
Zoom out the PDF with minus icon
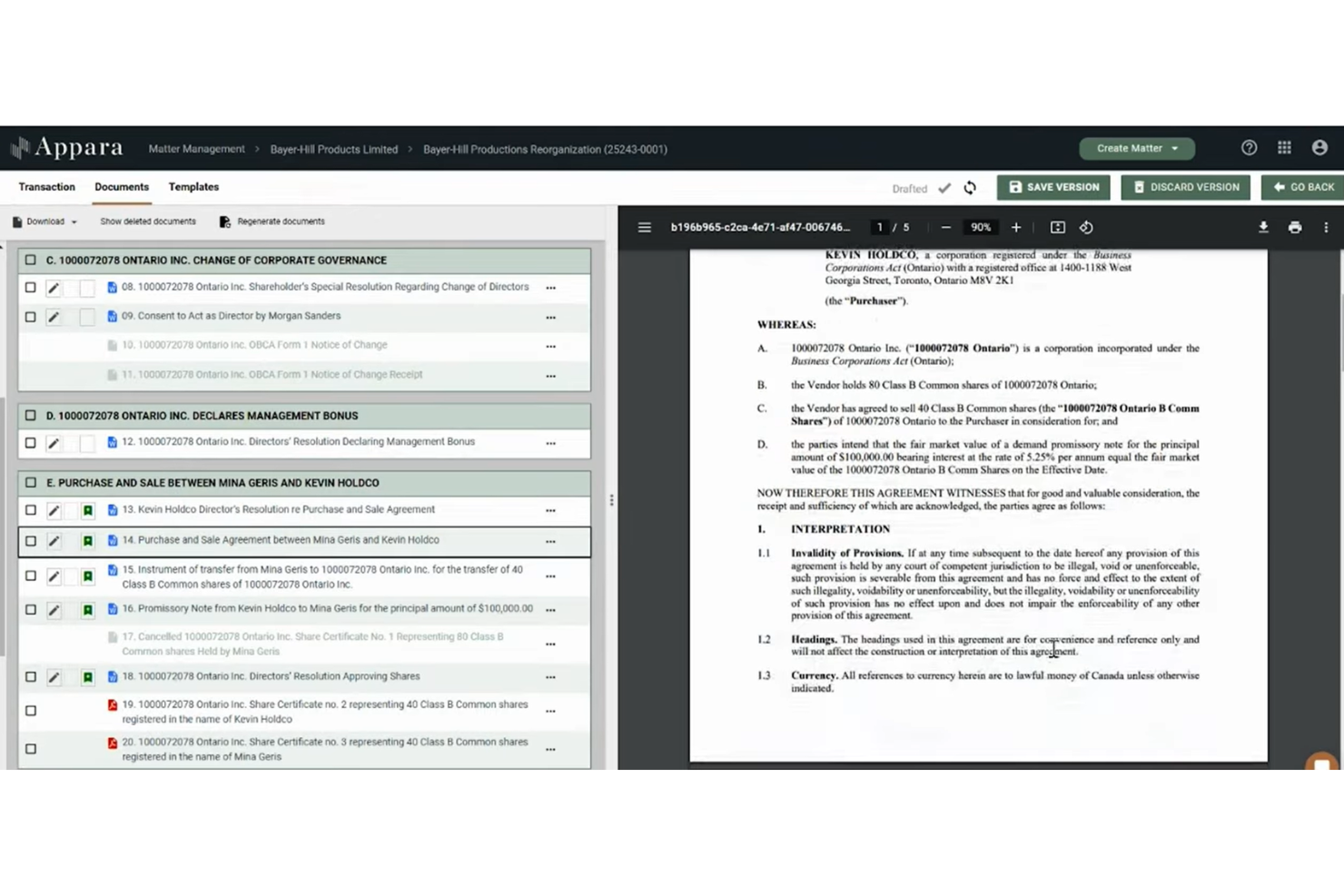pyautogui.click(x=945, y=228)
